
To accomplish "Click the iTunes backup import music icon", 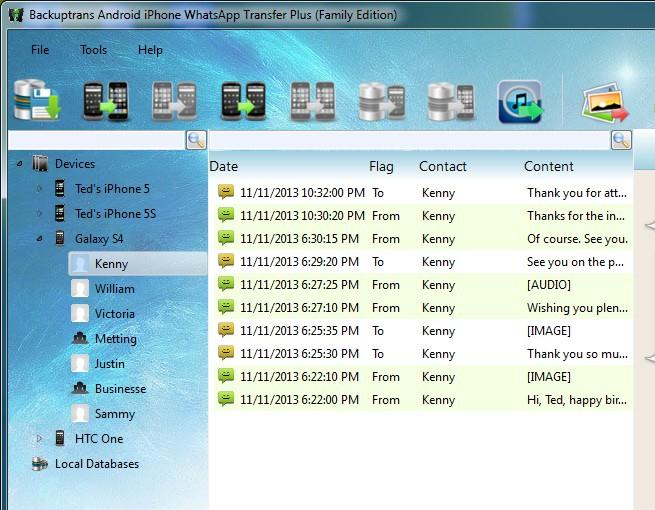I will click(x=520, y=101).
